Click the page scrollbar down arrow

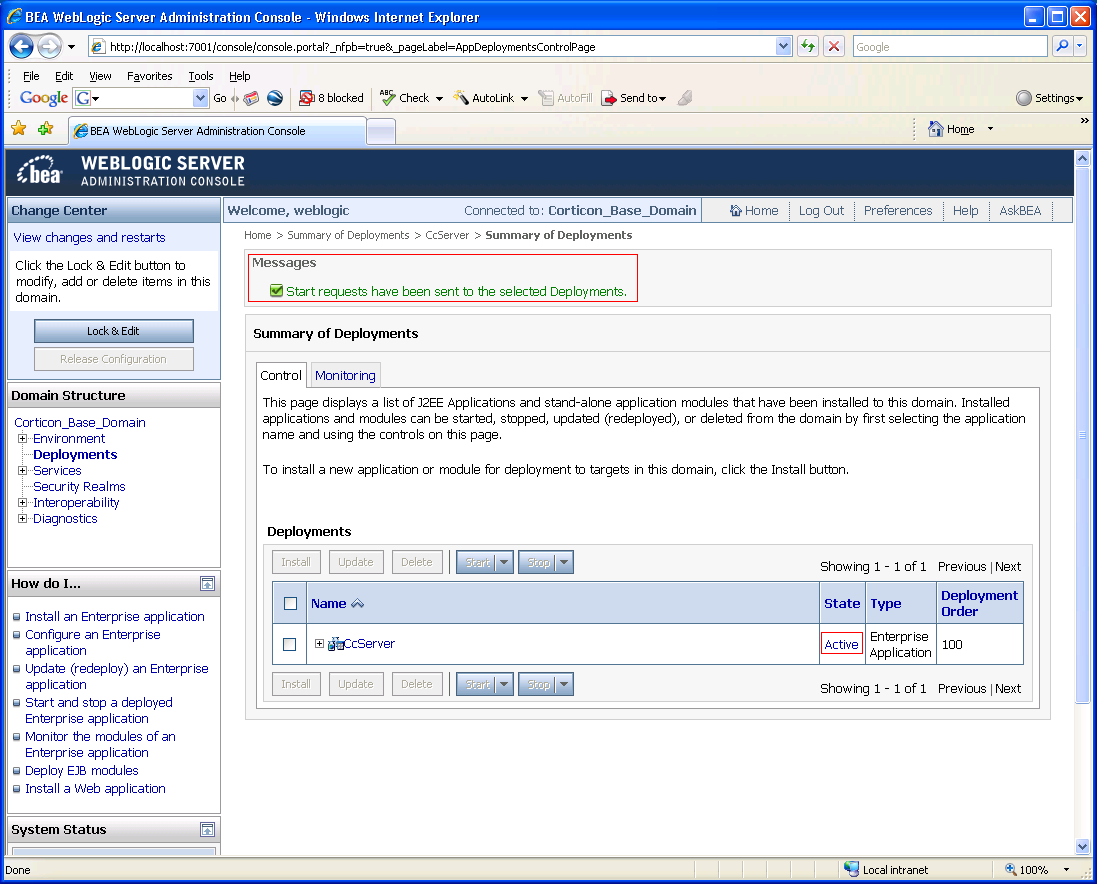coord(1083,847)
